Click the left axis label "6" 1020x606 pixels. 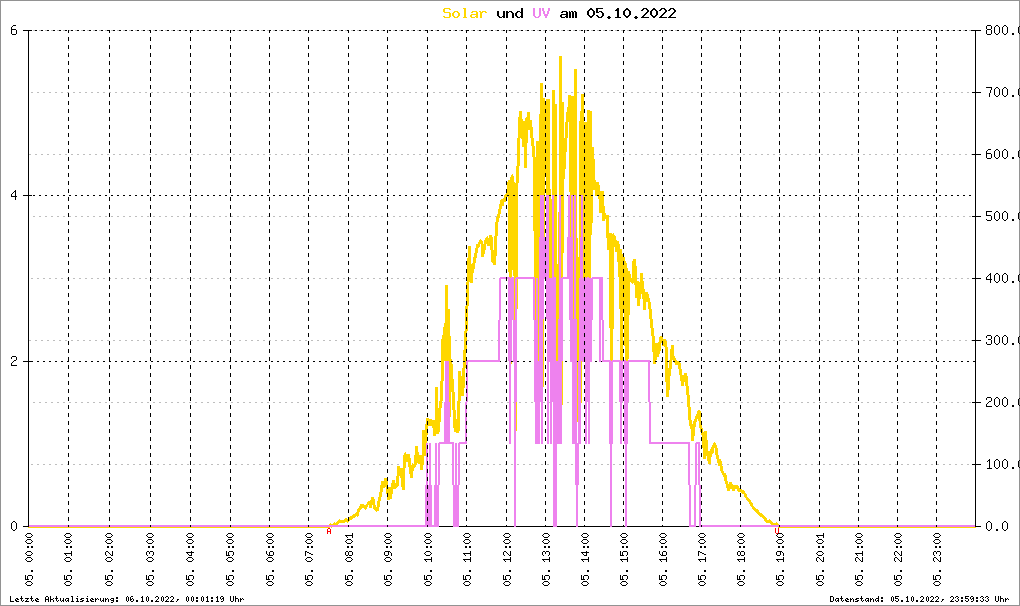[x=14, y=30]
